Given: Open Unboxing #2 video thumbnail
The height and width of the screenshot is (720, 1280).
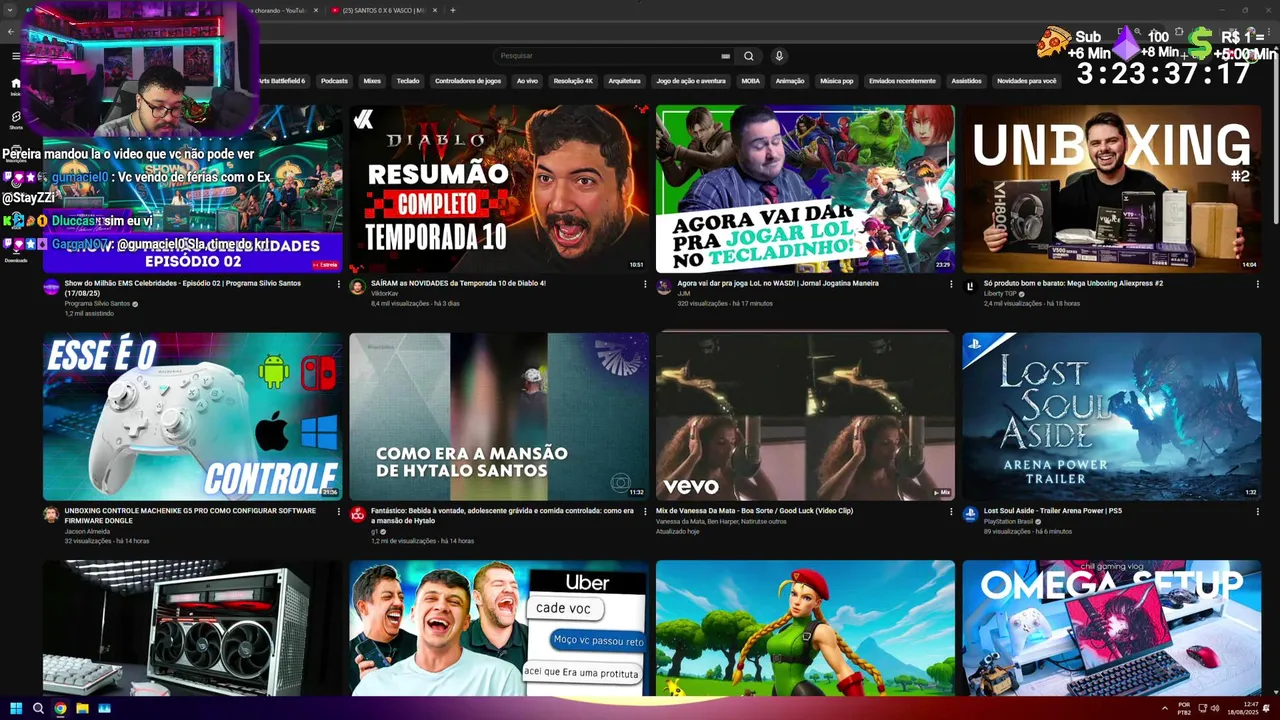Looking at the screenshot, I should click(x=1112, y=189).
